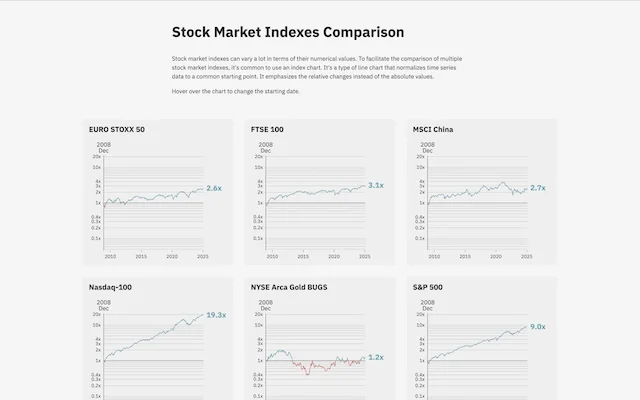Click the MSCI China chart title
This screenshot has height=400, width=640.
(433, 129)
